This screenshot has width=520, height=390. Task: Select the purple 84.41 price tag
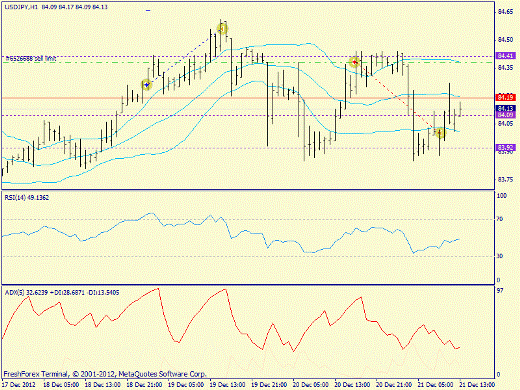click(x=506, y=56)
